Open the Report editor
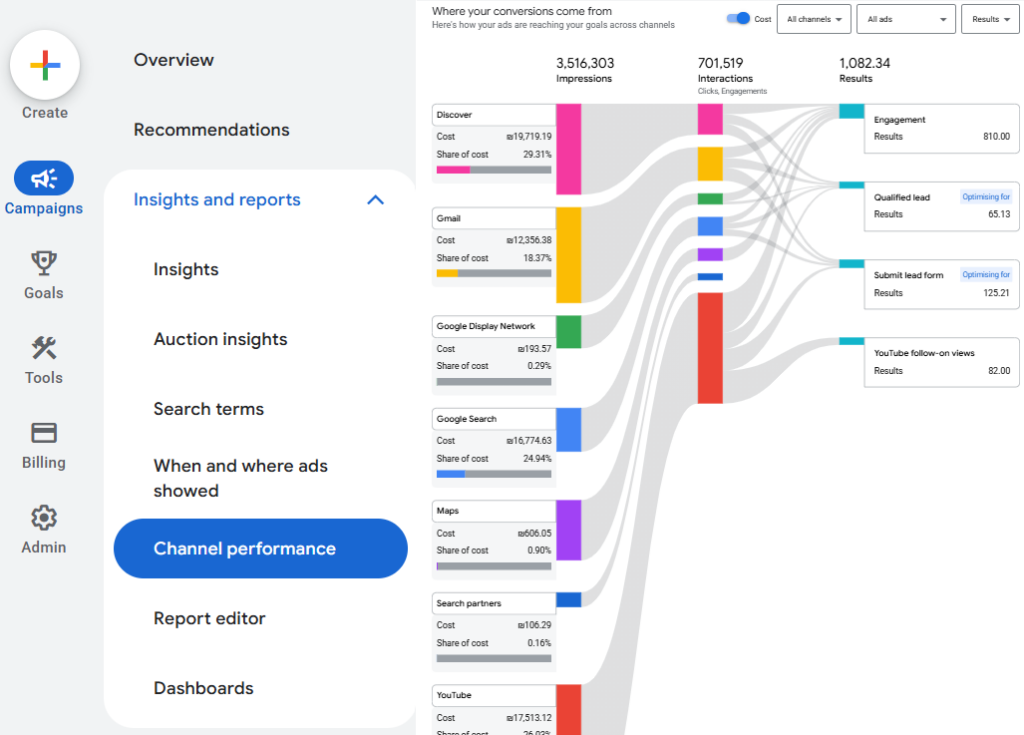The image size is (1024, 735). [x=209, y=619]
